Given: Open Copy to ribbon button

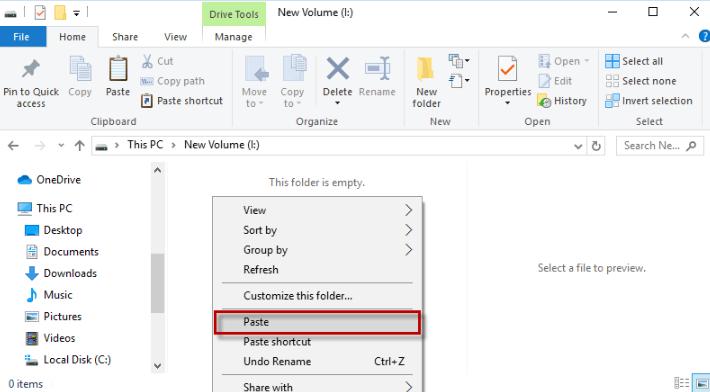Looking at the screenshot, I should pyautogui.click(x=292, y=82).
